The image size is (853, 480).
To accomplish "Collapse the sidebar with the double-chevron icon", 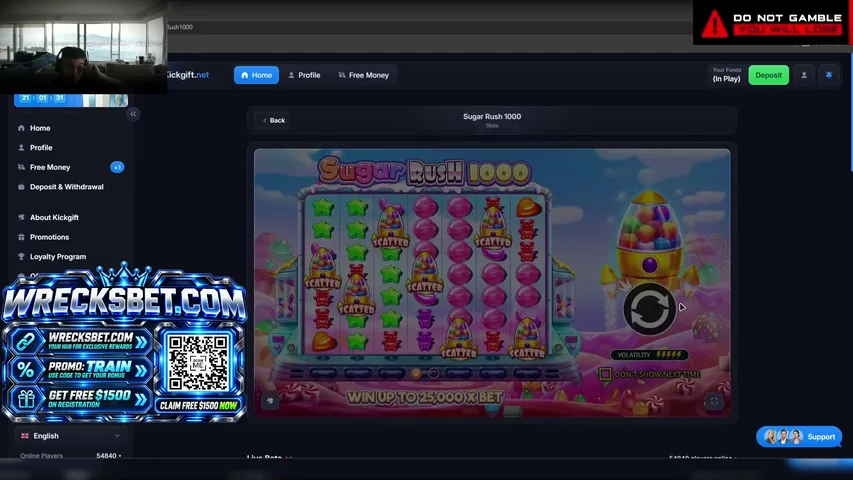I will tap(133, 114).
